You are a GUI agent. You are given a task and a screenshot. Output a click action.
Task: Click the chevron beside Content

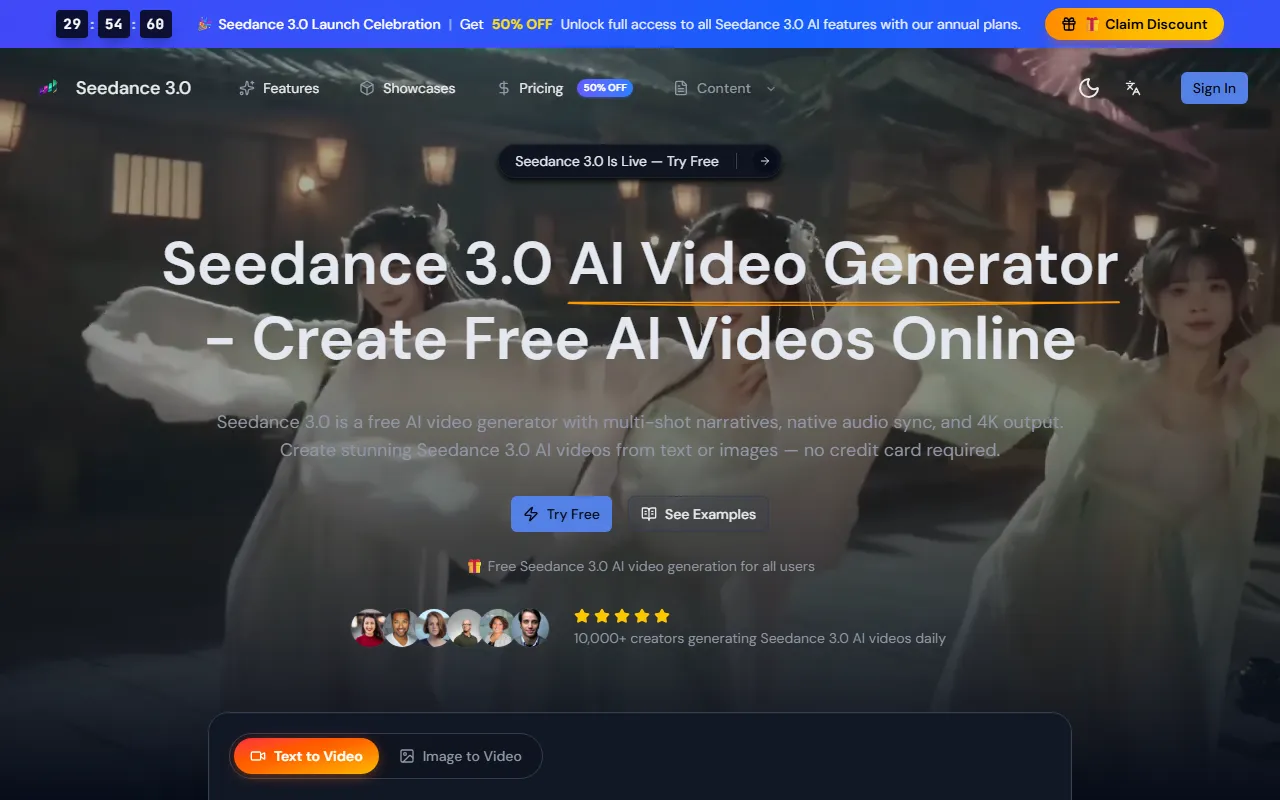point(771,88)
